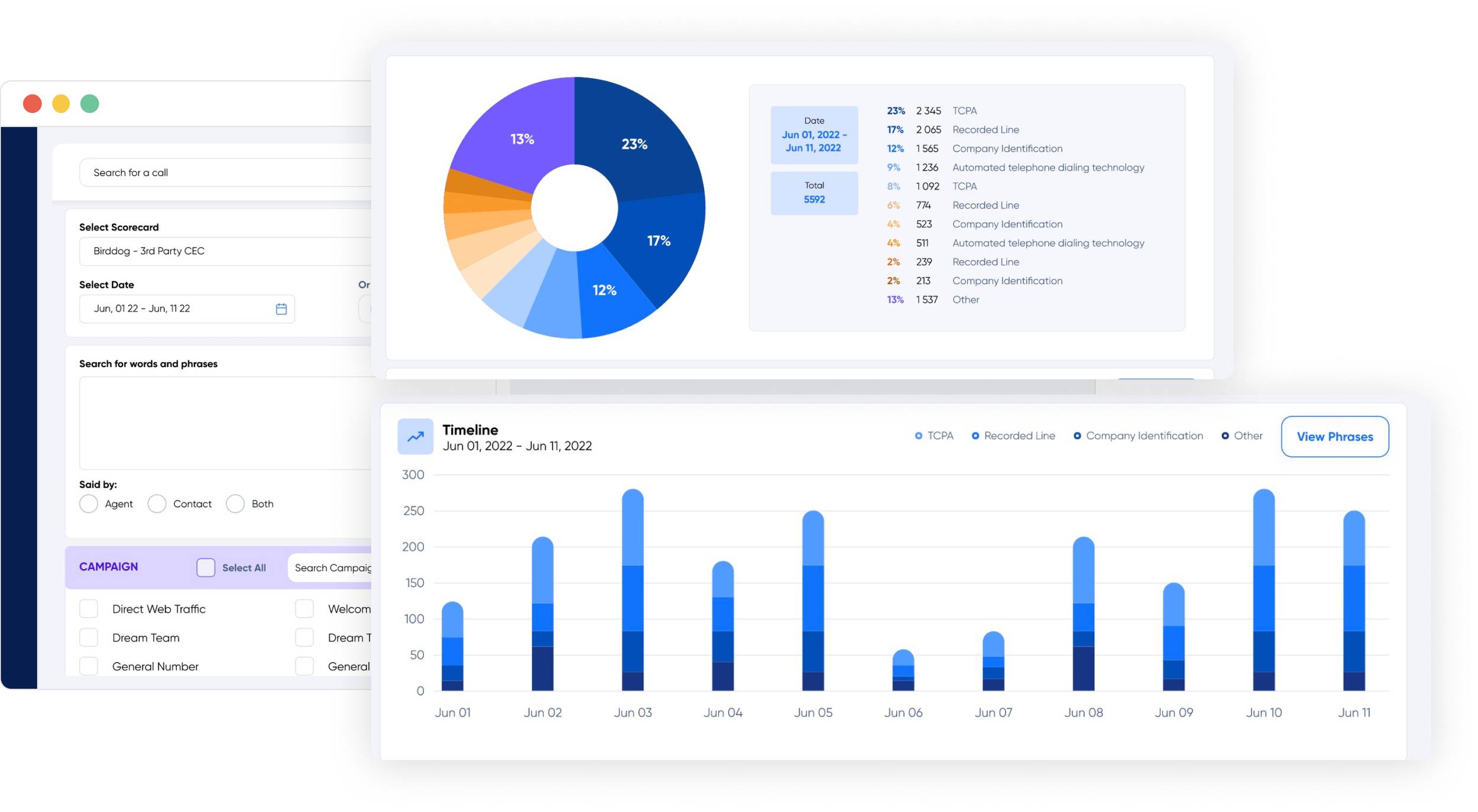Enable the Direct Web Traffic checkbox
This screenshot has width=1478, height=812.
pos(89,609)
